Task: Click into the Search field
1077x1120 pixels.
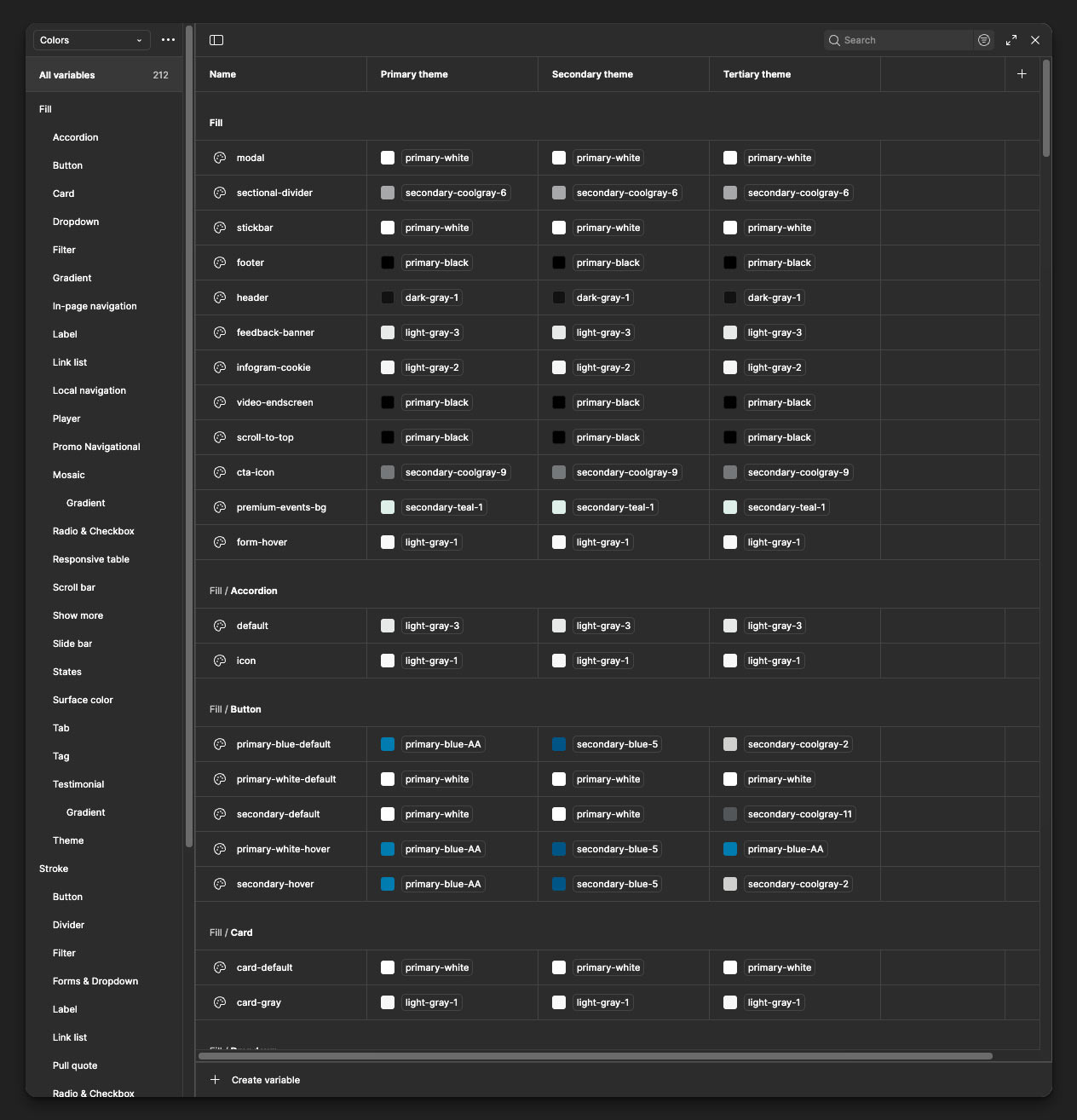Action: pyautogui.click(x=903, y=40)
